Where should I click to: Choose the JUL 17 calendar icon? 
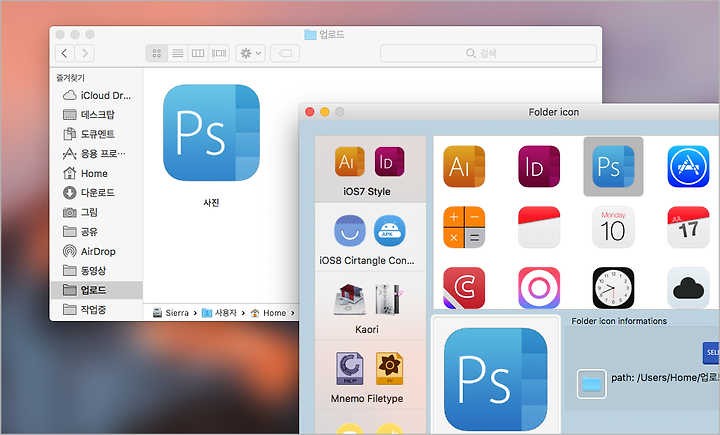pos(688,227)
